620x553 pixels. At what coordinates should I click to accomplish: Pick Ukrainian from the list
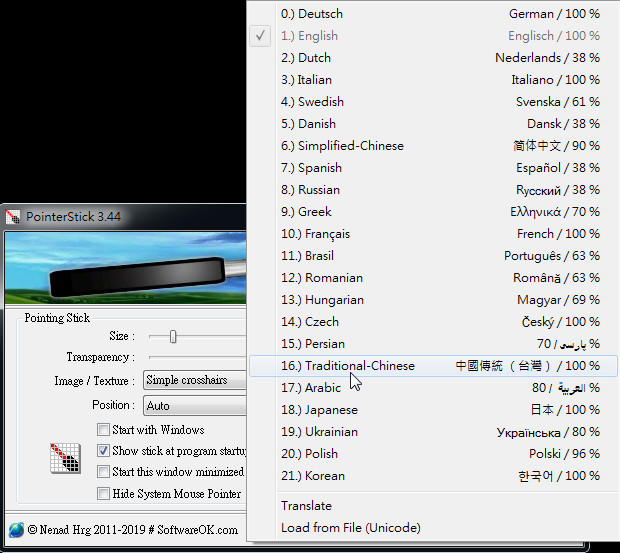point(433,432)
